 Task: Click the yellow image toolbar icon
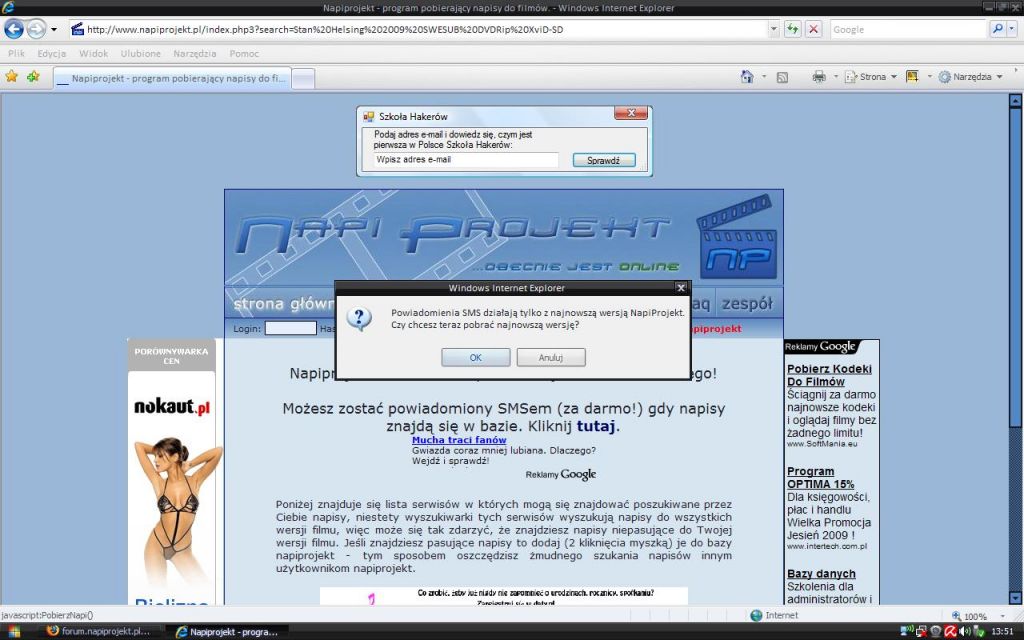[x=912, y=76]
